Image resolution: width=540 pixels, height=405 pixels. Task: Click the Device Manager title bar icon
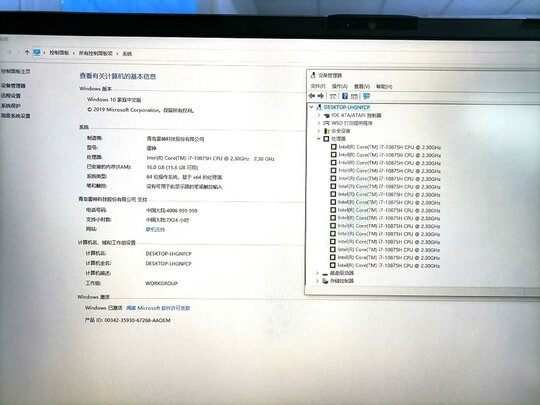[x=313, y=75]
